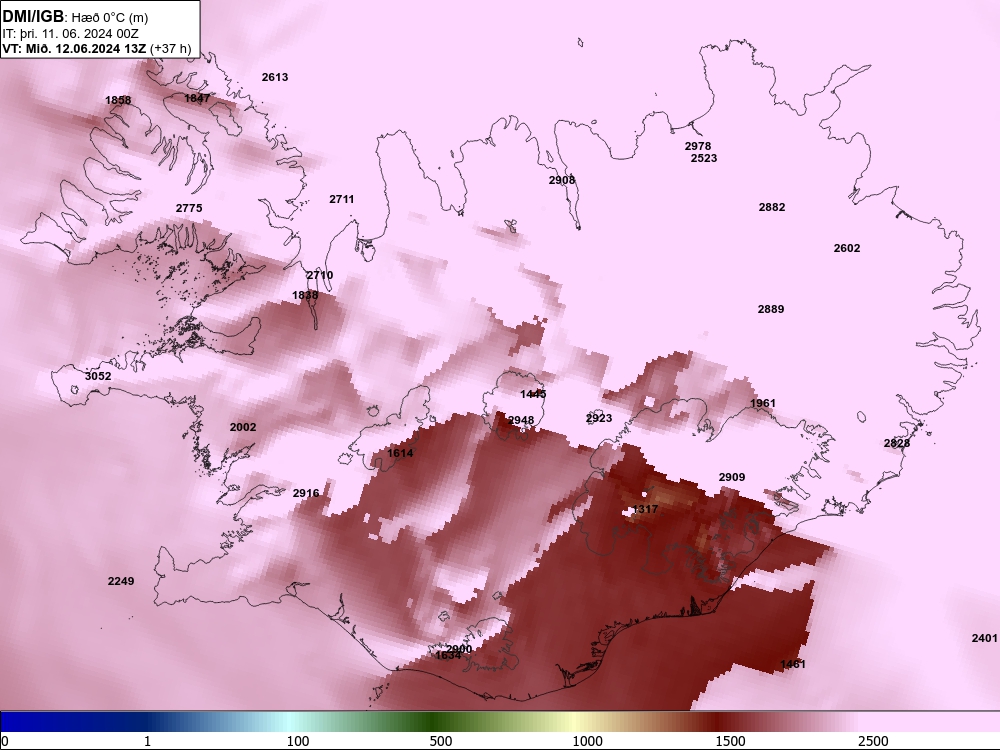Click the legend tick label 1500
Viewport: 1000px width, 750px height.
click(730, 741)
